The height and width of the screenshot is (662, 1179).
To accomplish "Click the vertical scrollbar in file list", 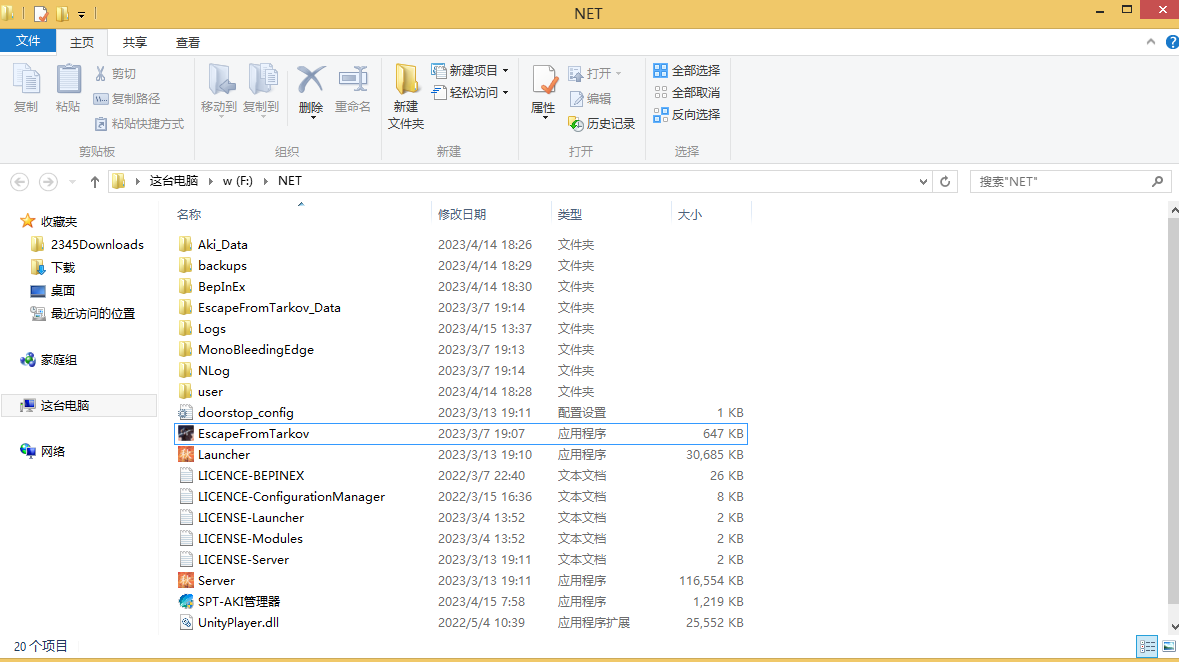I will [1171, 400].
